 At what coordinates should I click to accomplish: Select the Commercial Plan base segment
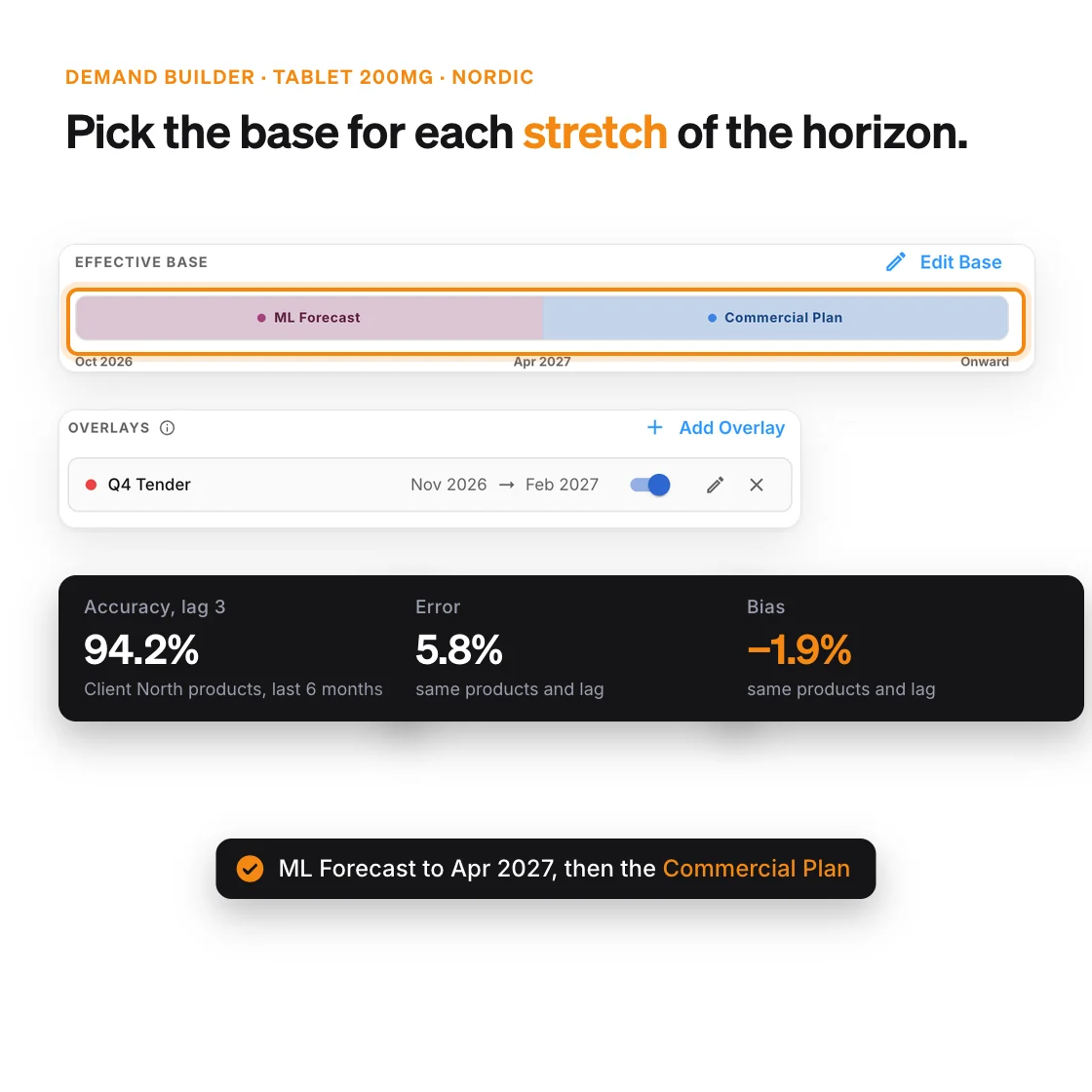click(776, 318)
